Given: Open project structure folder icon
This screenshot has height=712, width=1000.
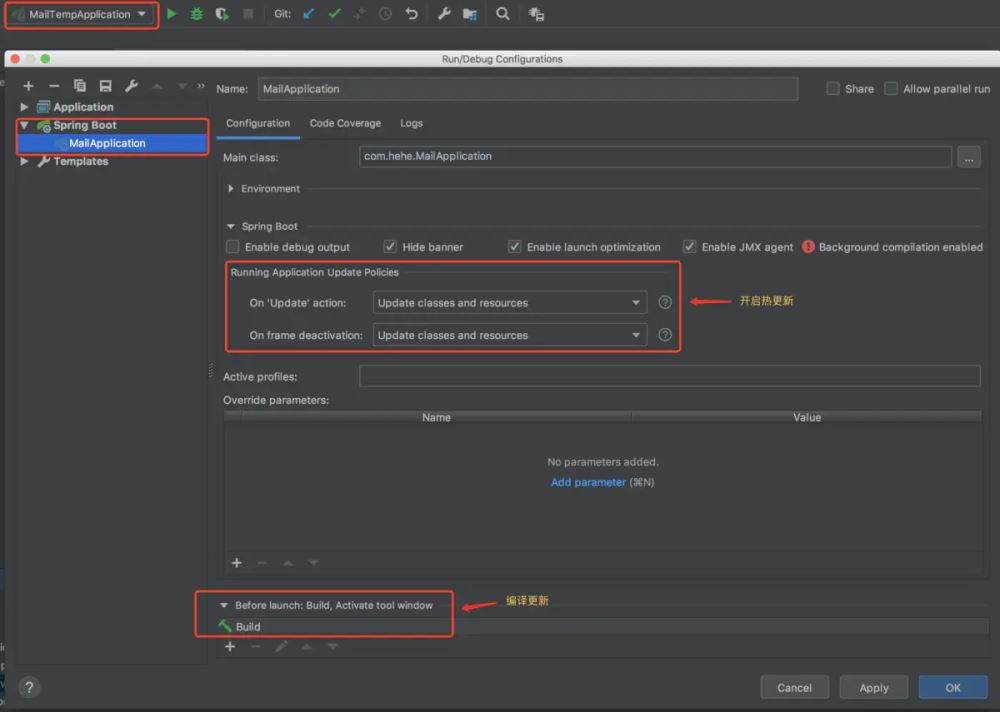Looking at the screenshot, I should click(470, 13).
